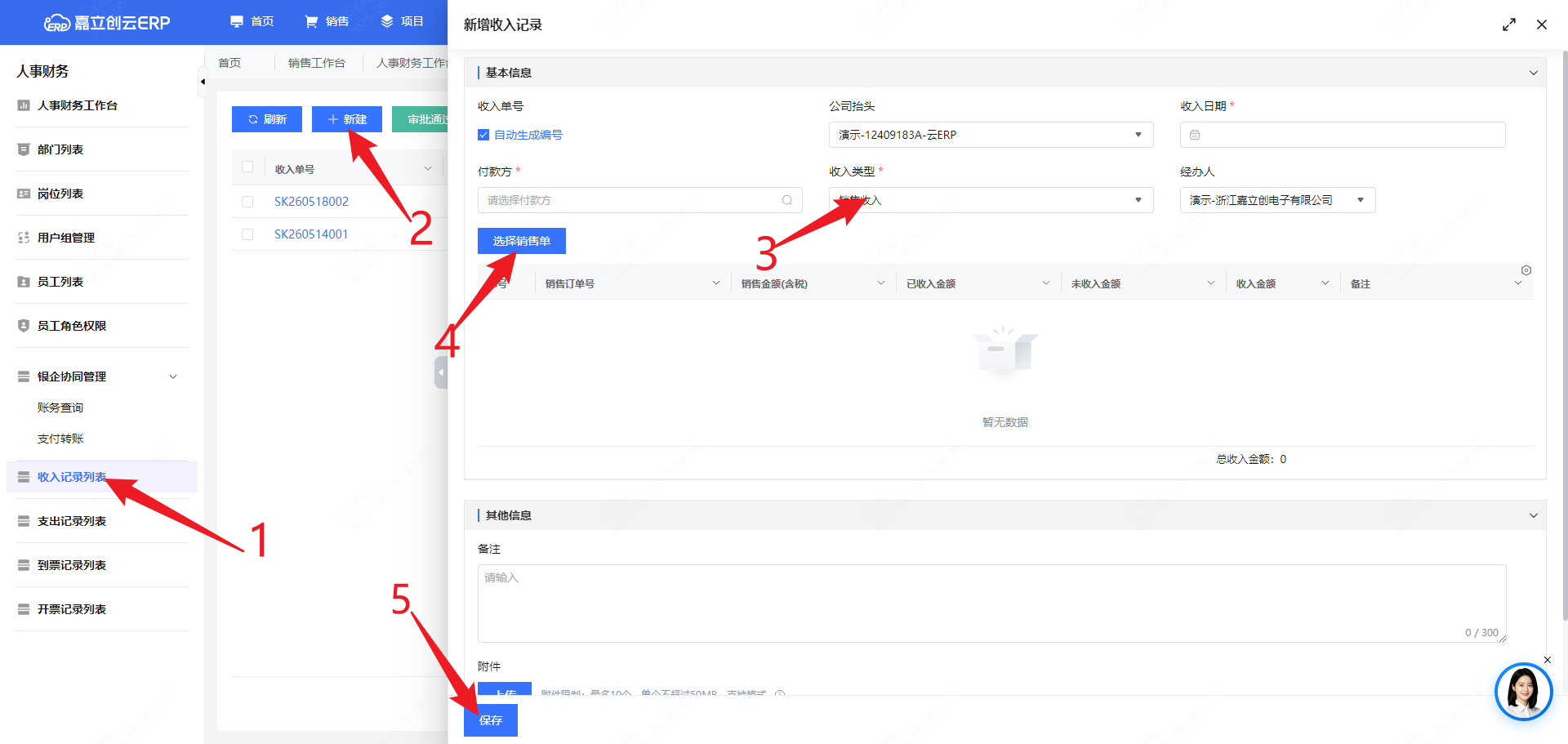Open record link SK260518002
The image size is (1568, 744).
[x=311, y=202]
